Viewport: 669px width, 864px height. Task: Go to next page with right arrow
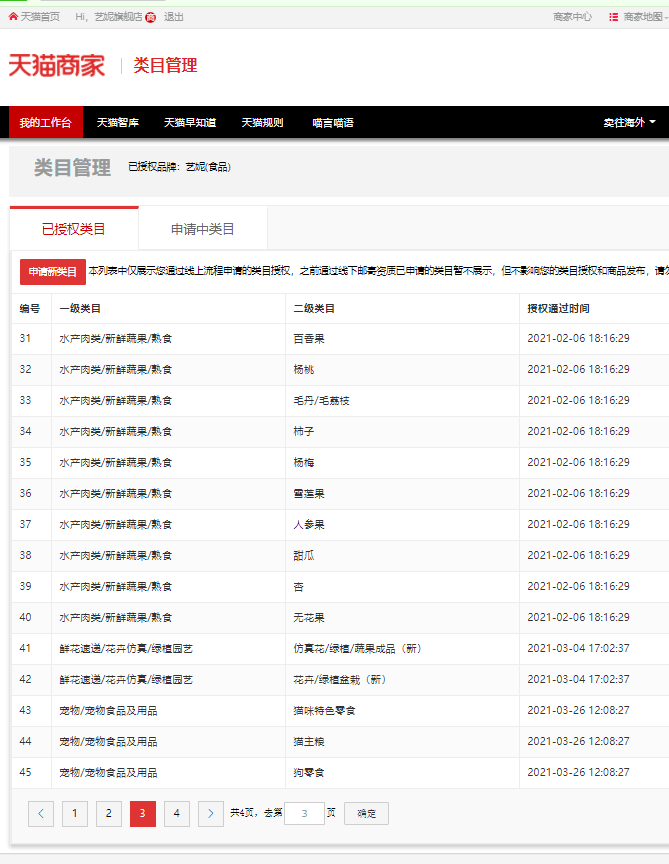click(211, 813)
